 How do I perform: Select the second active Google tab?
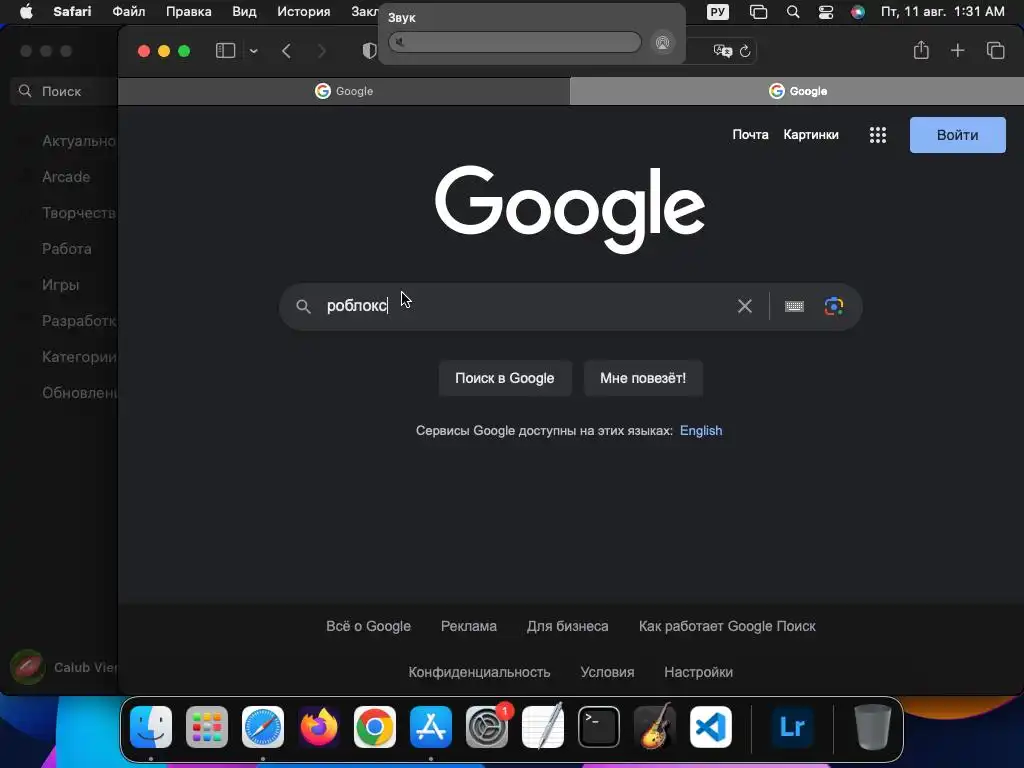(797, 91)
